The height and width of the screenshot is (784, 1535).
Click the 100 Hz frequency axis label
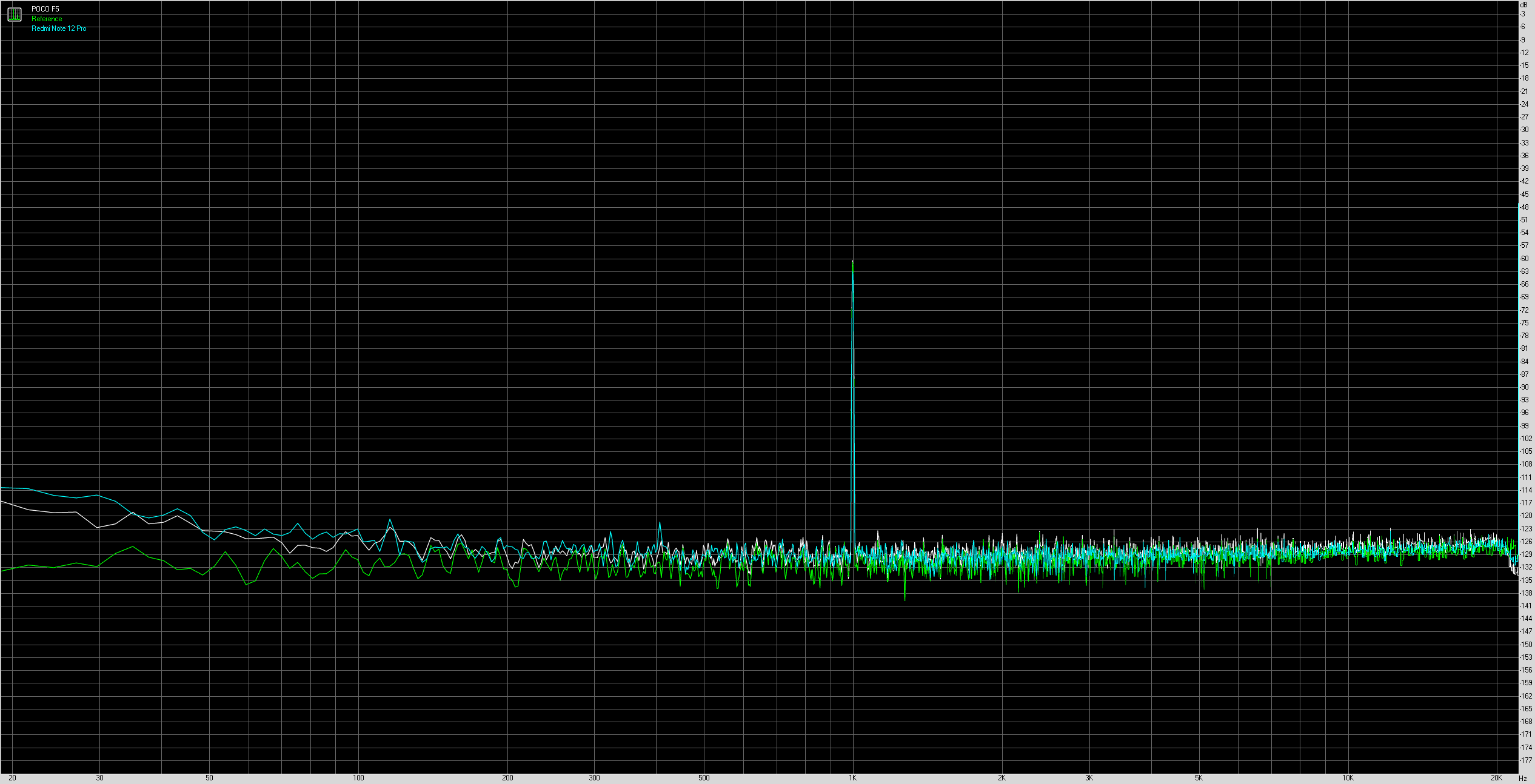coord(358,778)
